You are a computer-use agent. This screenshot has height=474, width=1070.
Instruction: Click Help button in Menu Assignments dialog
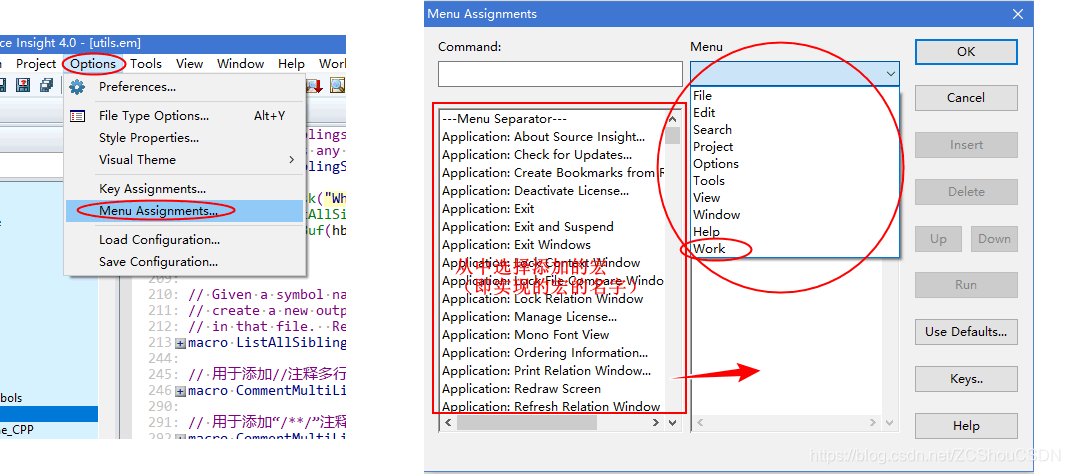[x=966, y=426]
